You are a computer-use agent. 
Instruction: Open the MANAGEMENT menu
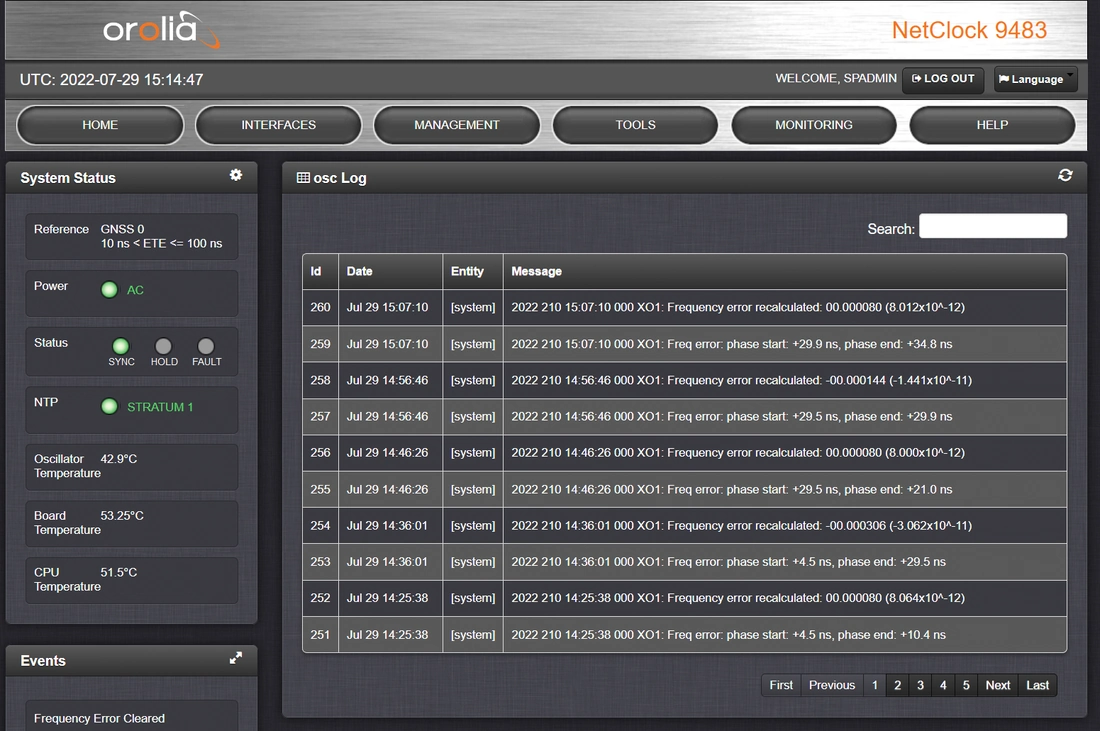point(457,125)
